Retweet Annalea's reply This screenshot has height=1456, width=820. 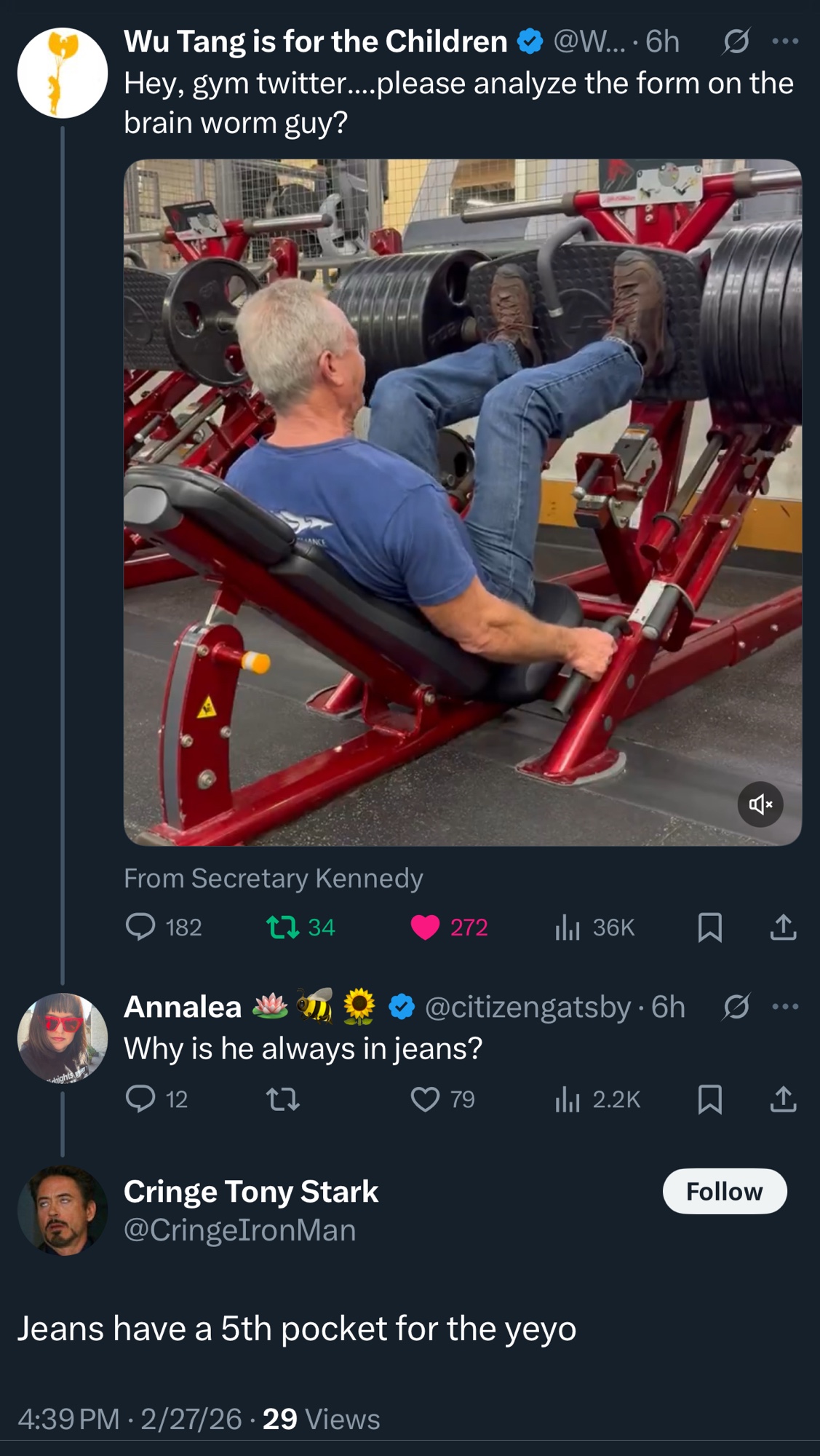(282, 1099)
